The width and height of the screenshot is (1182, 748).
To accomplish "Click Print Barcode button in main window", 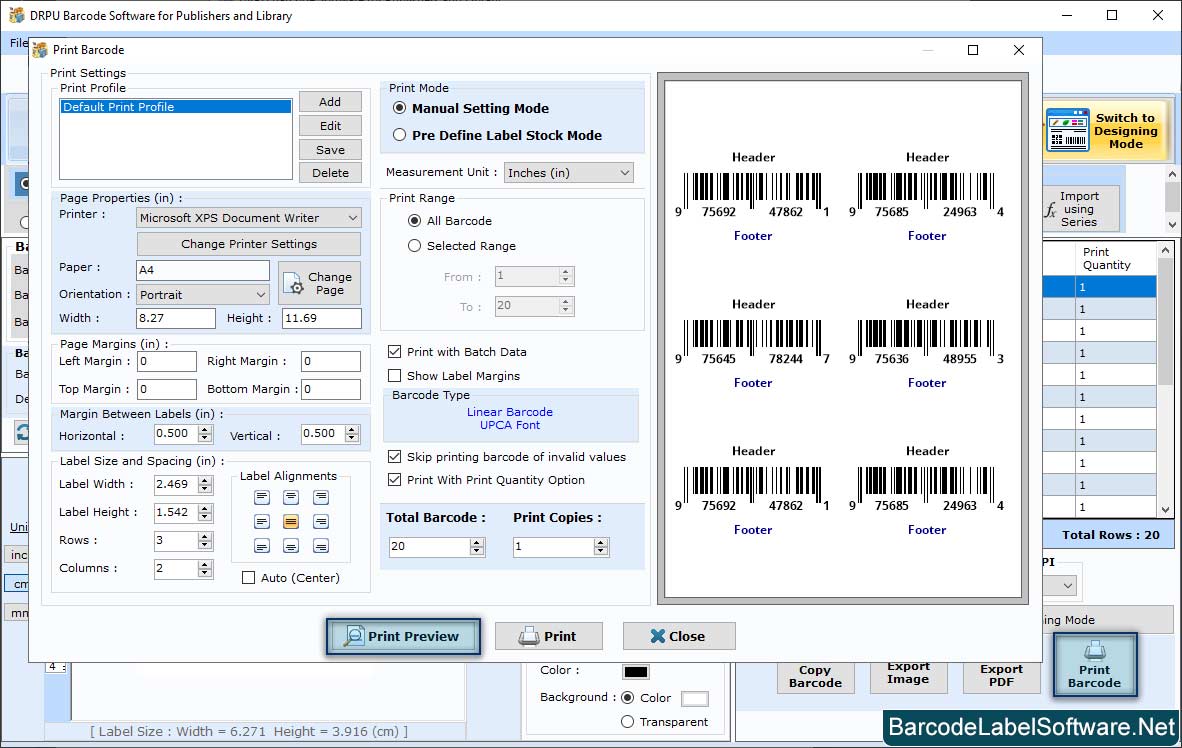I will tap(1094, 664).
